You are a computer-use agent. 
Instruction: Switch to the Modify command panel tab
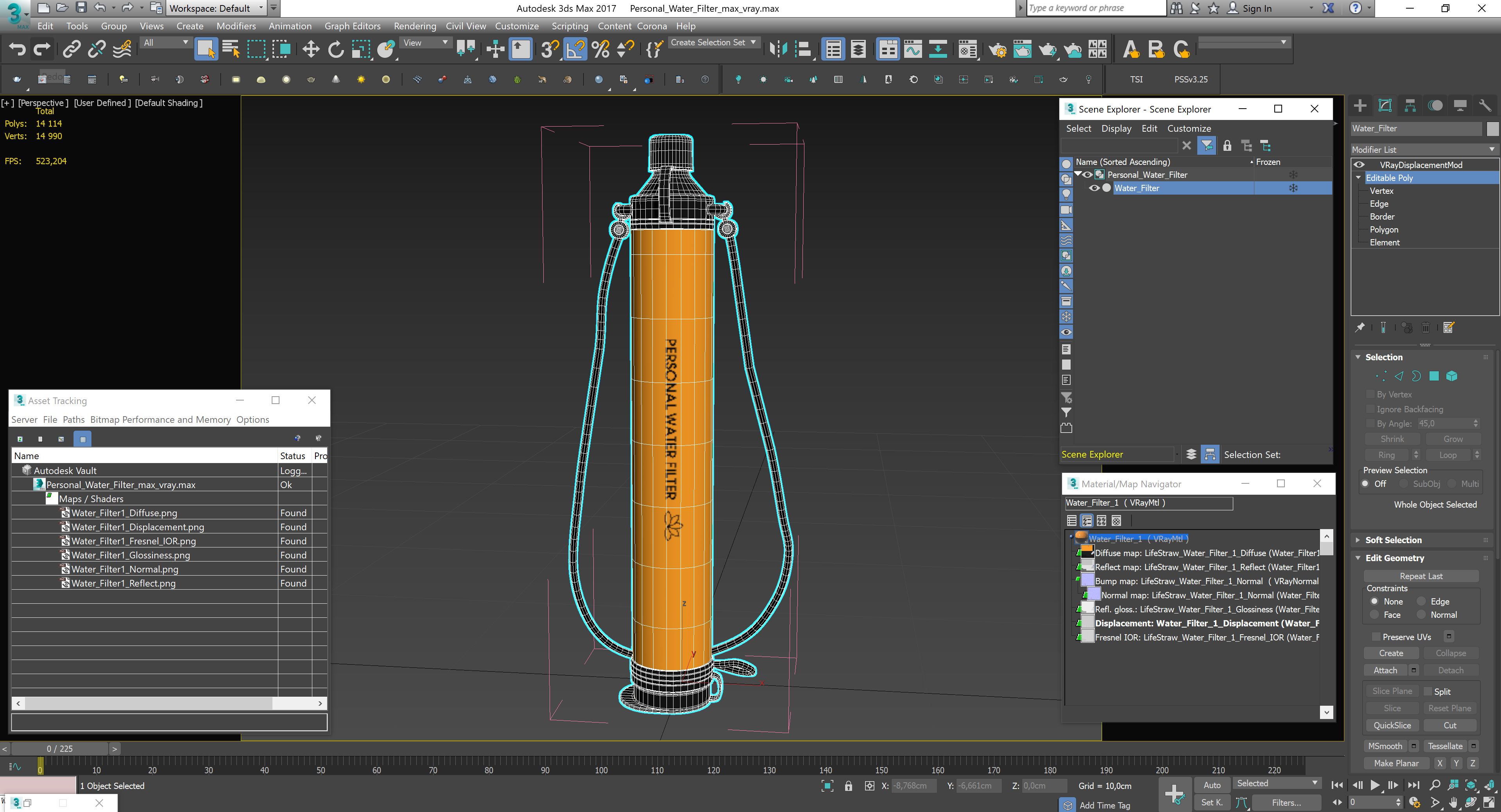tap(1385, 106)
